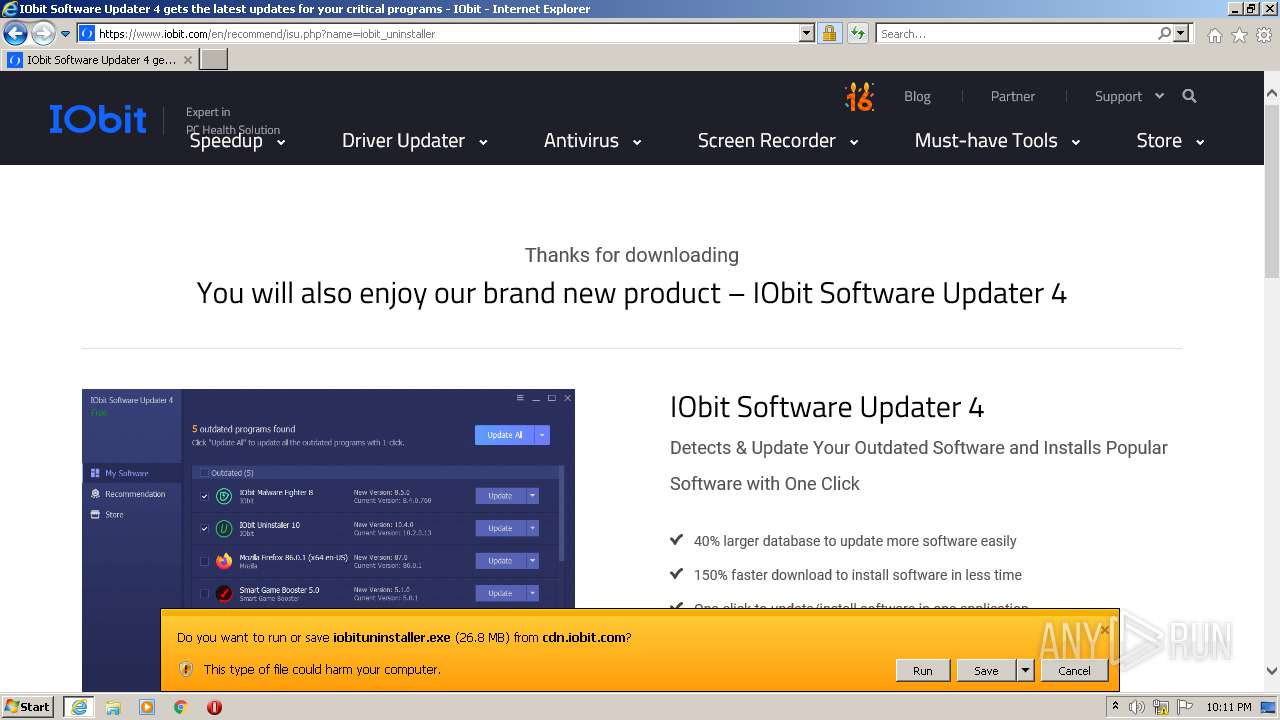Open the Partner link

(1013, 96)
